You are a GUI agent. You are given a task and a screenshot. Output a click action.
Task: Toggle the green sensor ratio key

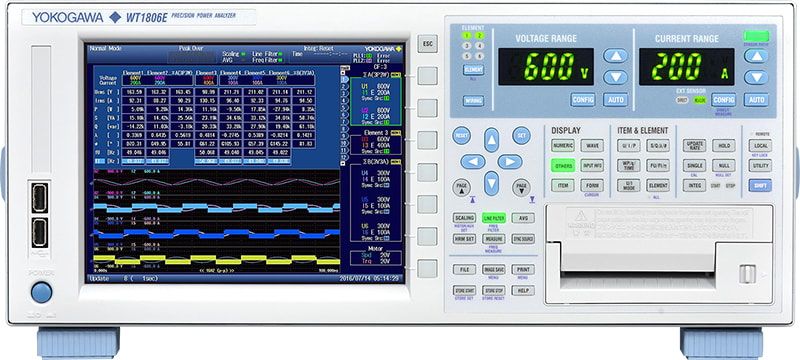[x=756, y=36]
